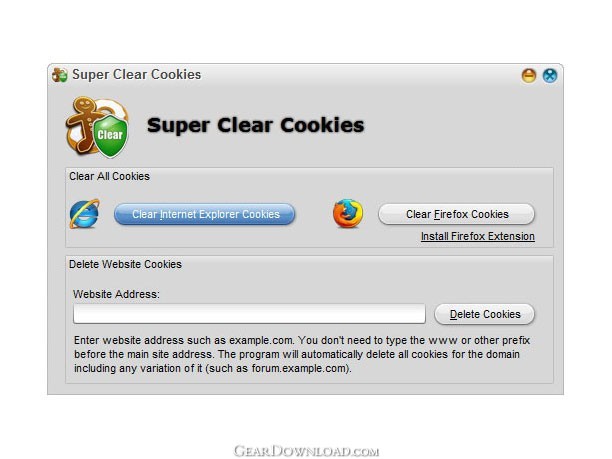The height and width of the screenshot is (459, 612).
Task: Clear Internet Explorer cookies
Action: [x=205, y=214]
